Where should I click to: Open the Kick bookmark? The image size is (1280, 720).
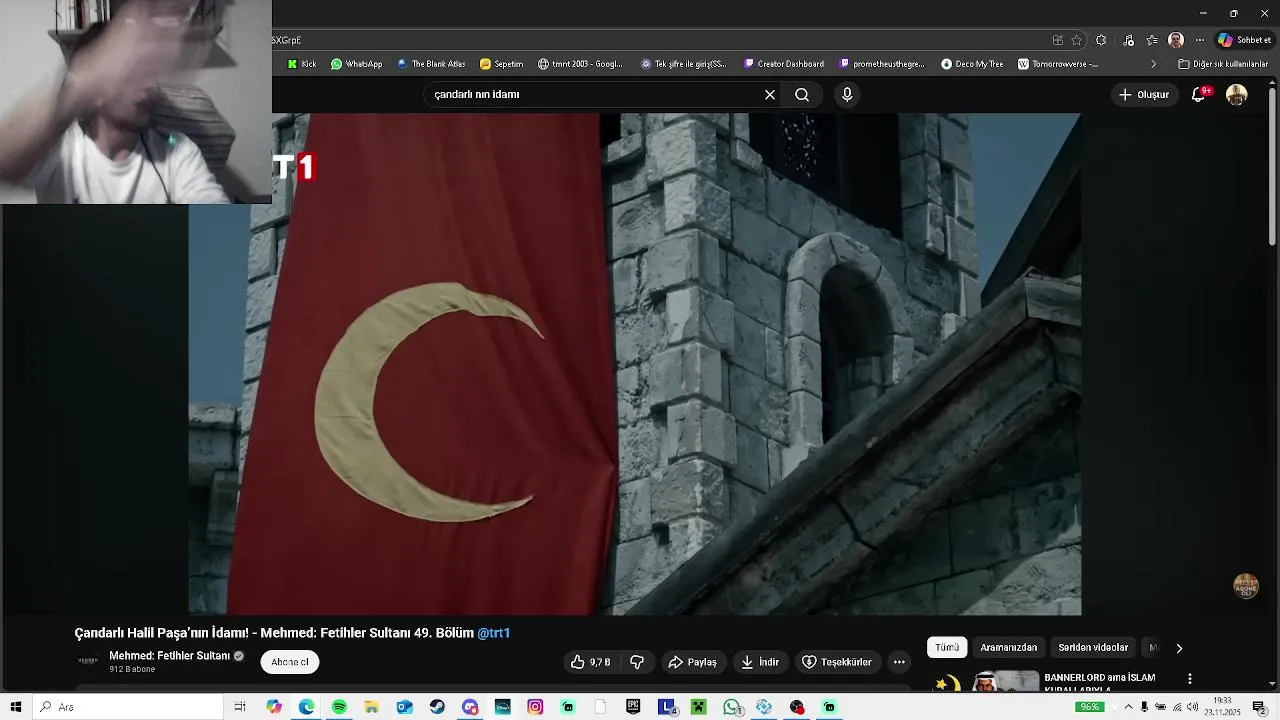[x=302, y=64]
